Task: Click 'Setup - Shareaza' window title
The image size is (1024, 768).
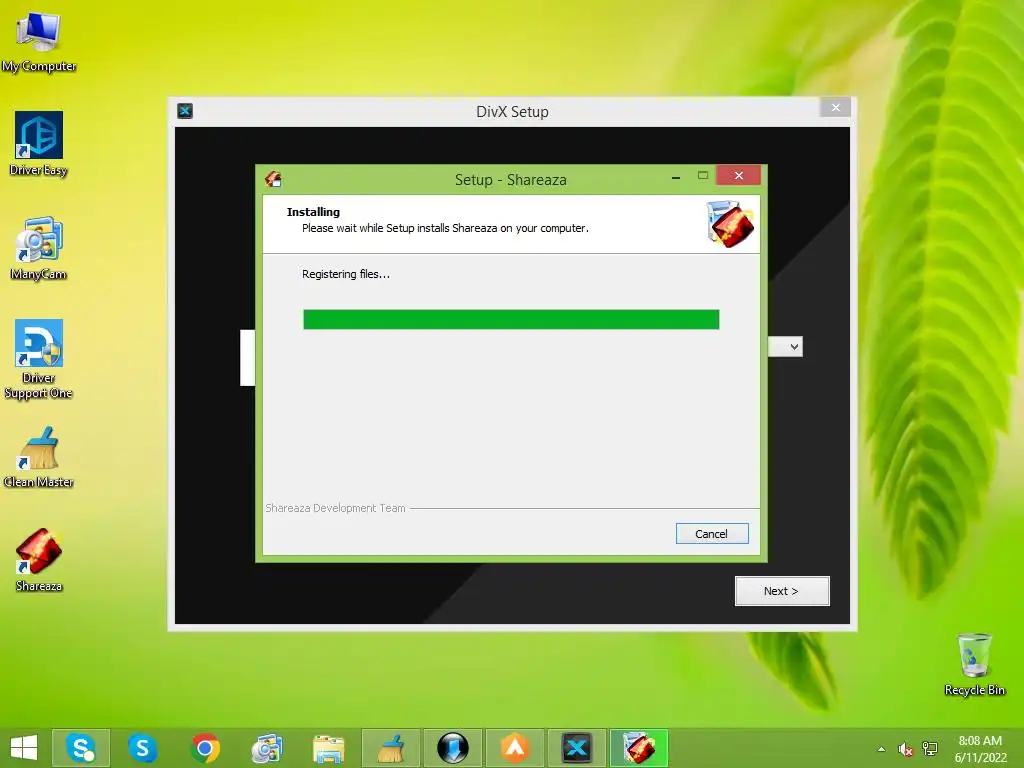Action: point(511,180)
